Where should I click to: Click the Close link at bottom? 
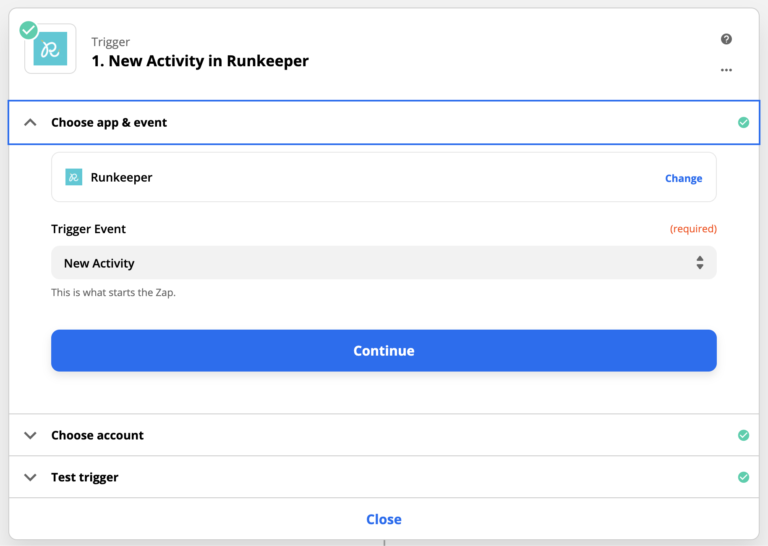384,519
